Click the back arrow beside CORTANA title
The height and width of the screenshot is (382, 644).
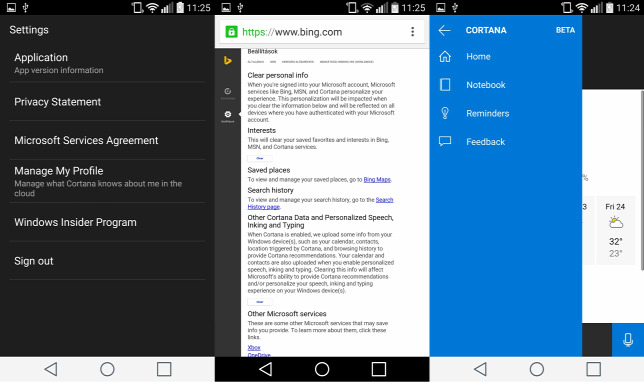(x=444, y=30)
